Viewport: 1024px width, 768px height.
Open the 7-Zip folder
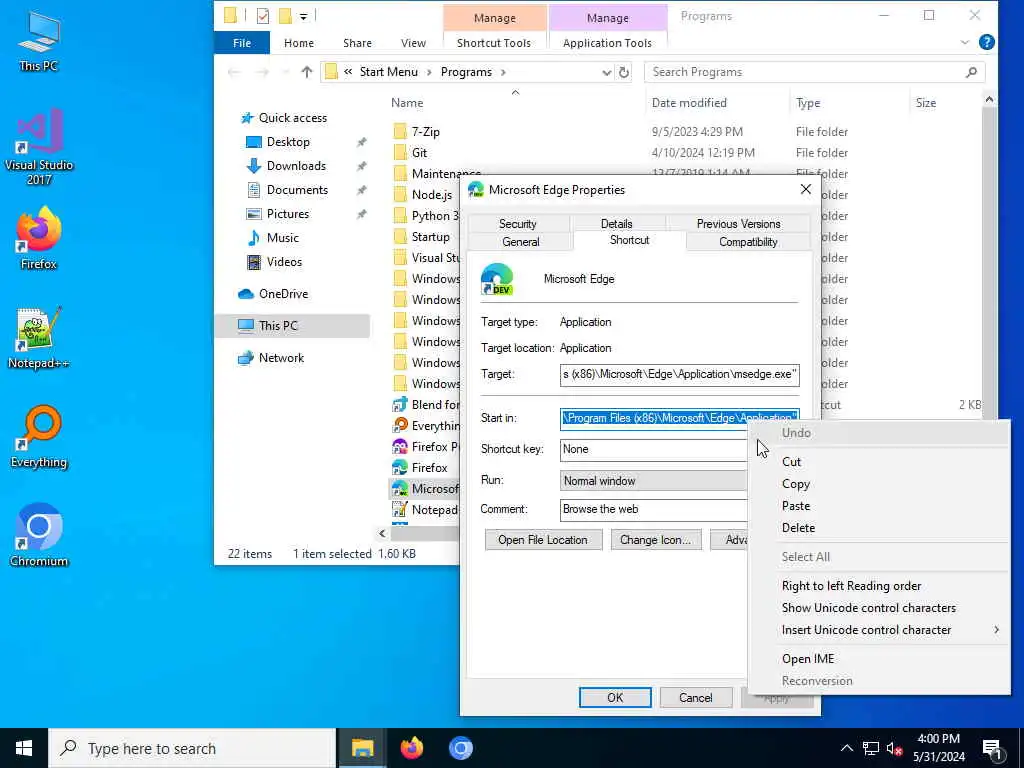425,131
